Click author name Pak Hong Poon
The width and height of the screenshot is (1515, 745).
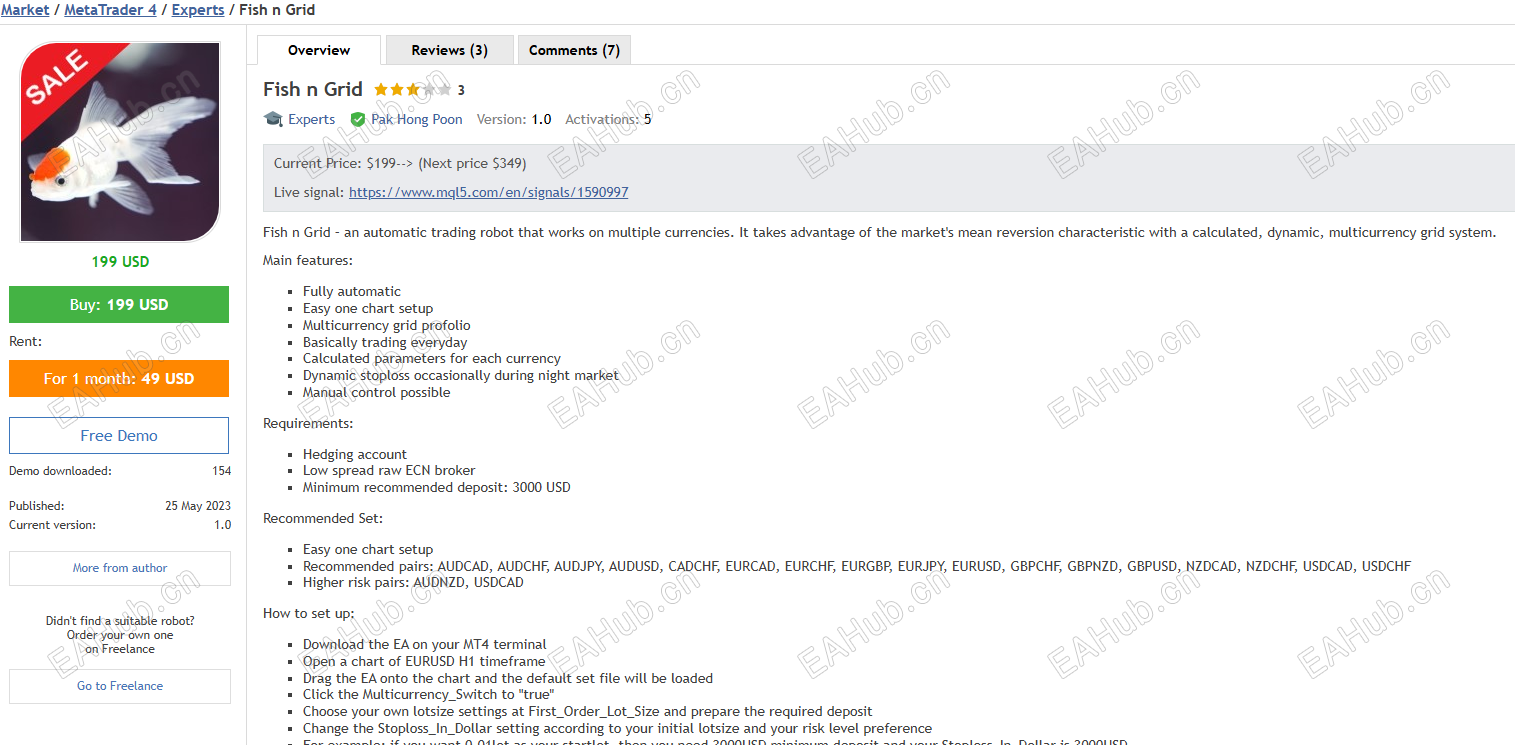416,118
